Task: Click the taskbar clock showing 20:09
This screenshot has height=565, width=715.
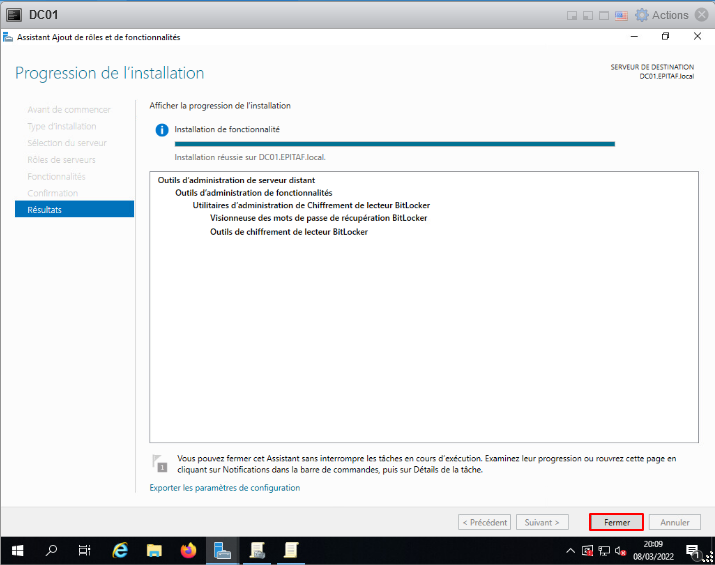Action: coord(652,550)
